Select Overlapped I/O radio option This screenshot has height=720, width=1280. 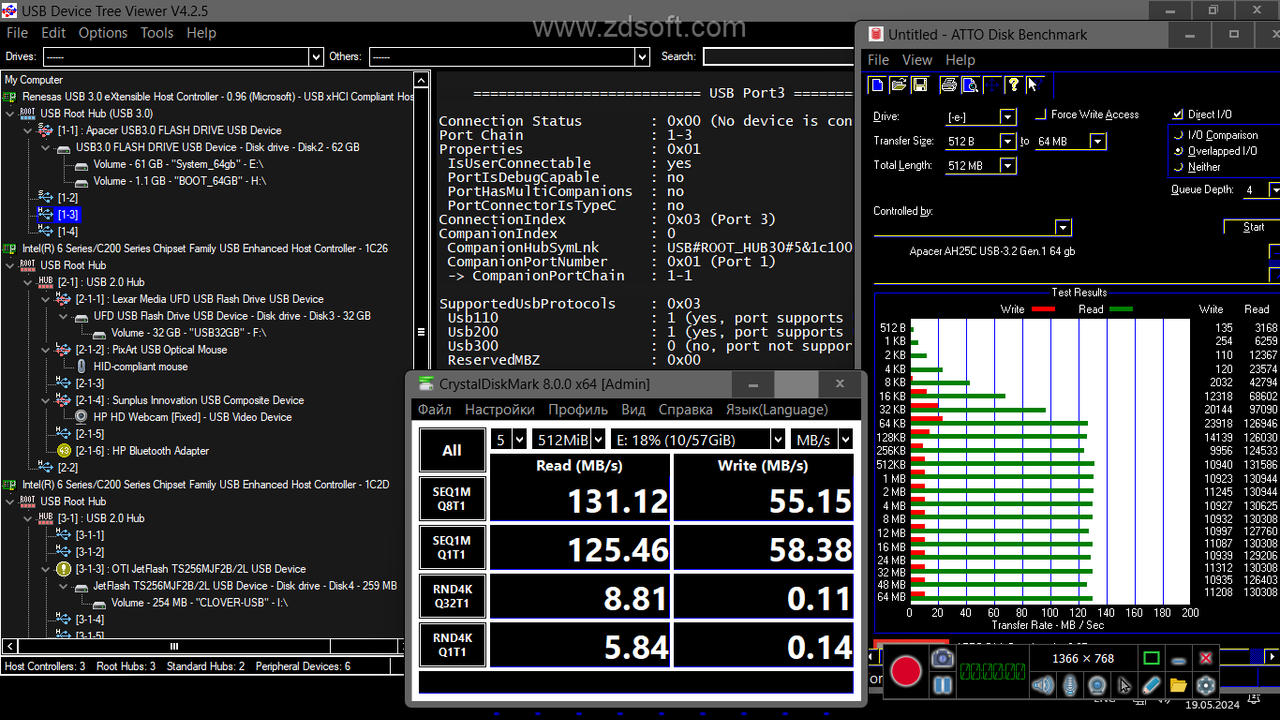(x=1179, y=151)
